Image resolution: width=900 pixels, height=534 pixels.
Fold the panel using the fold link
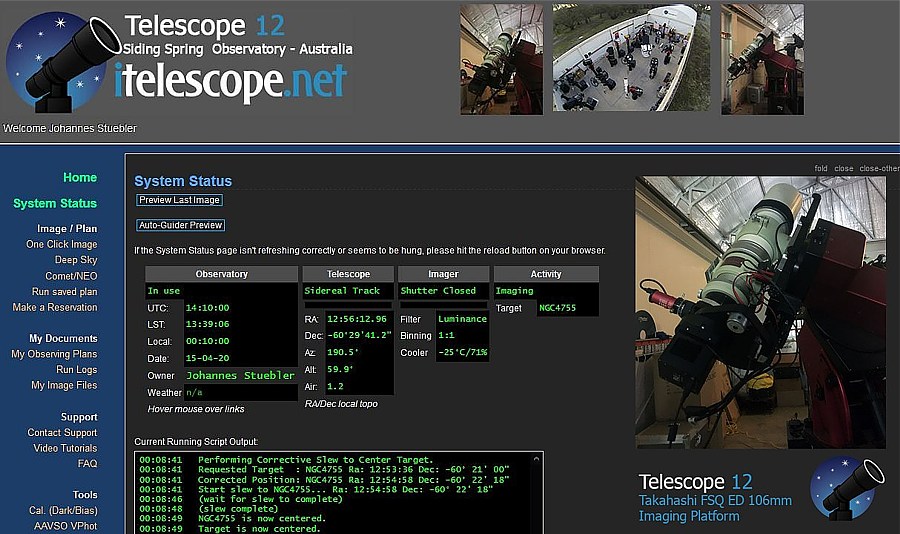820,169
